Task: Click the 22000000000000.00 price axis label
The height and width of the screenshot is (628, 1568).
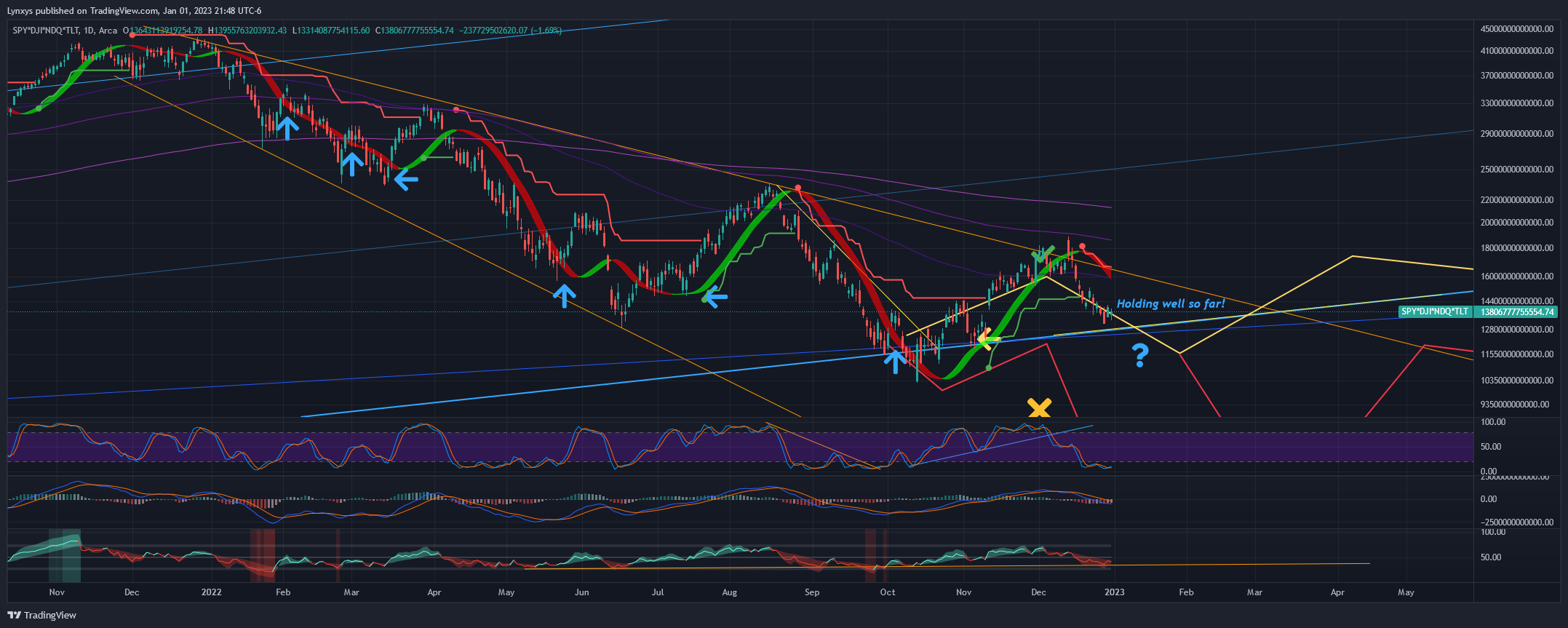Action: point(1516,200)
